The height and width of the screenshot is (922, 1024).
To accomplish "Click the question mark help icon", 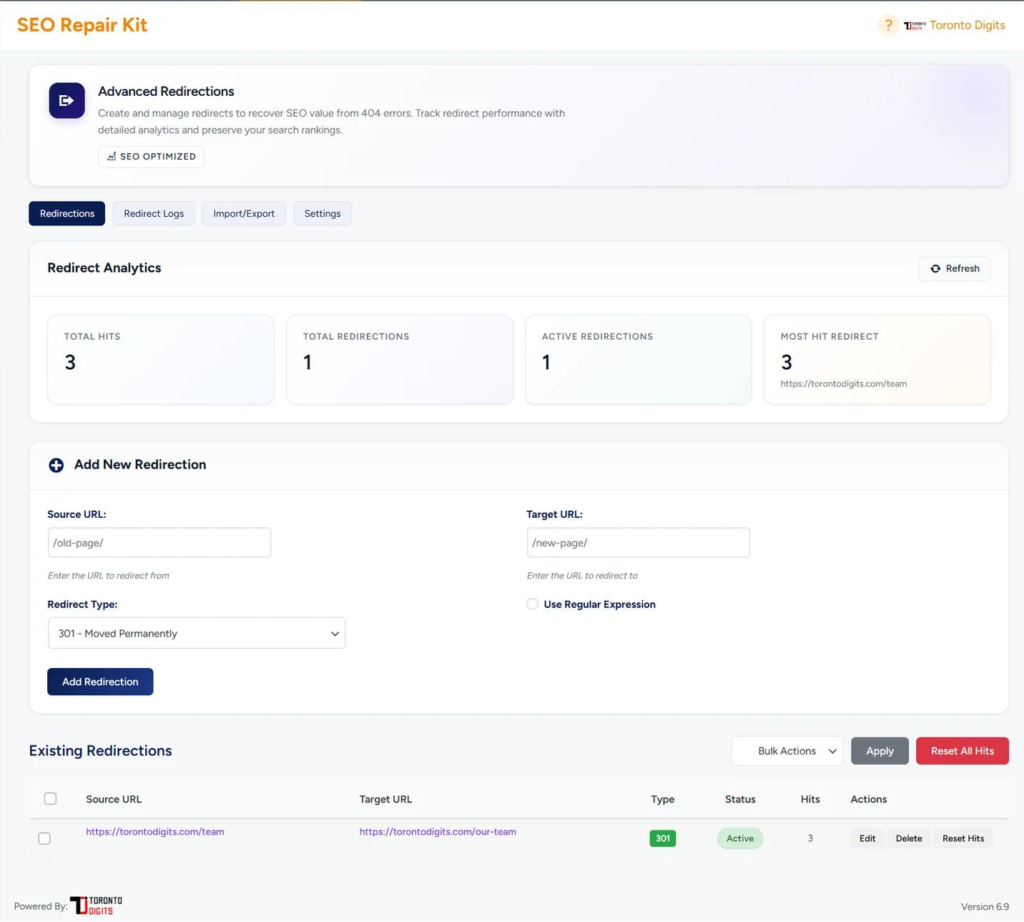I will (x=887, y=25).
